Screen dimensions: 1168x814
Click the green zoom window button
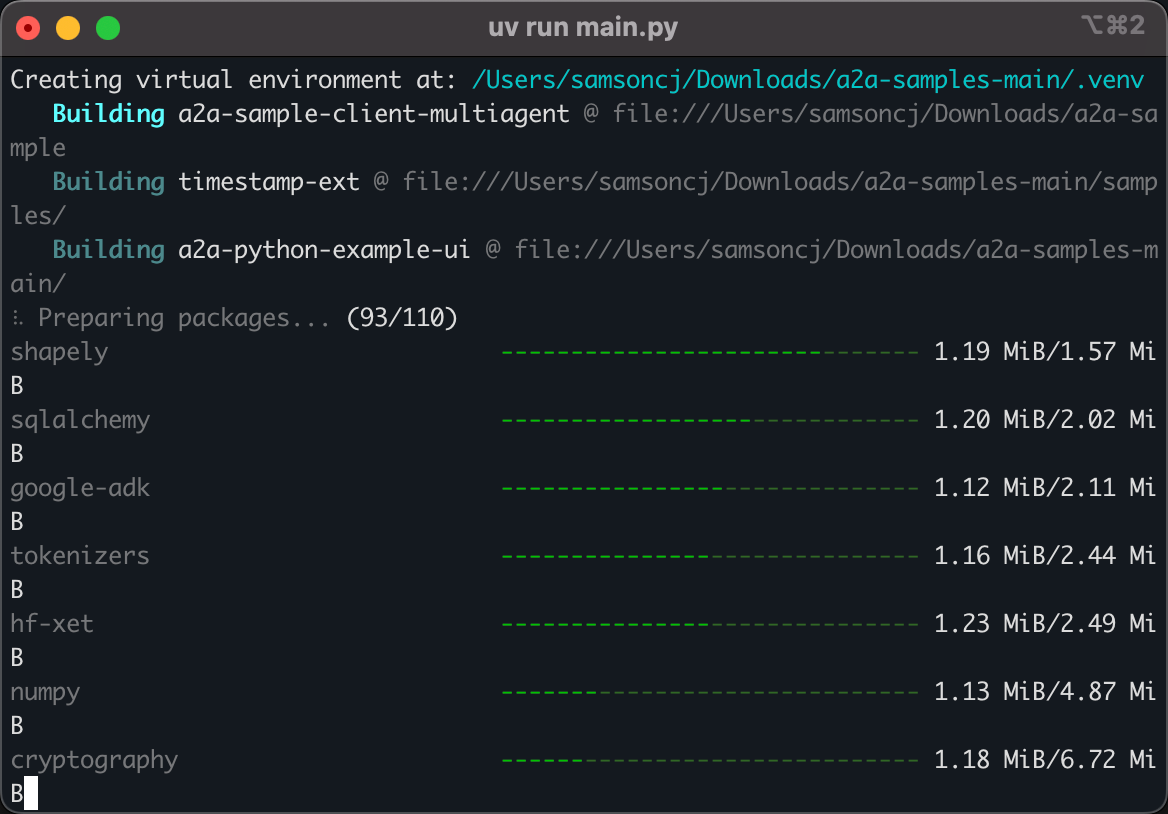(x=107, y=28)
